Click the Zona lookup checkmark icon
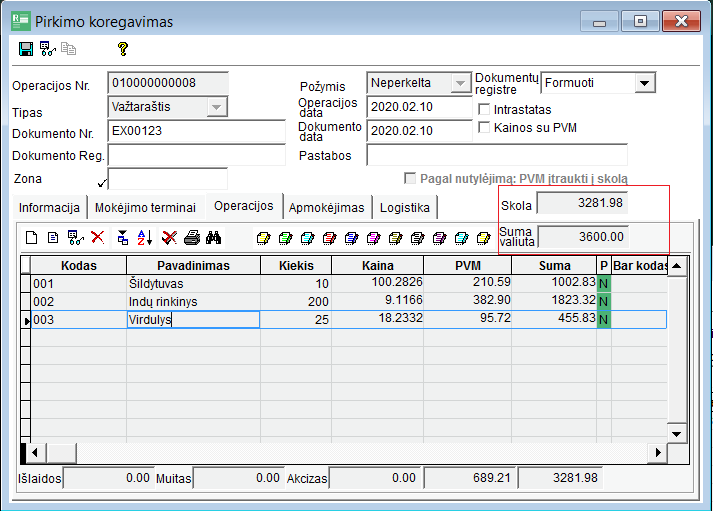 pos(102,183)
